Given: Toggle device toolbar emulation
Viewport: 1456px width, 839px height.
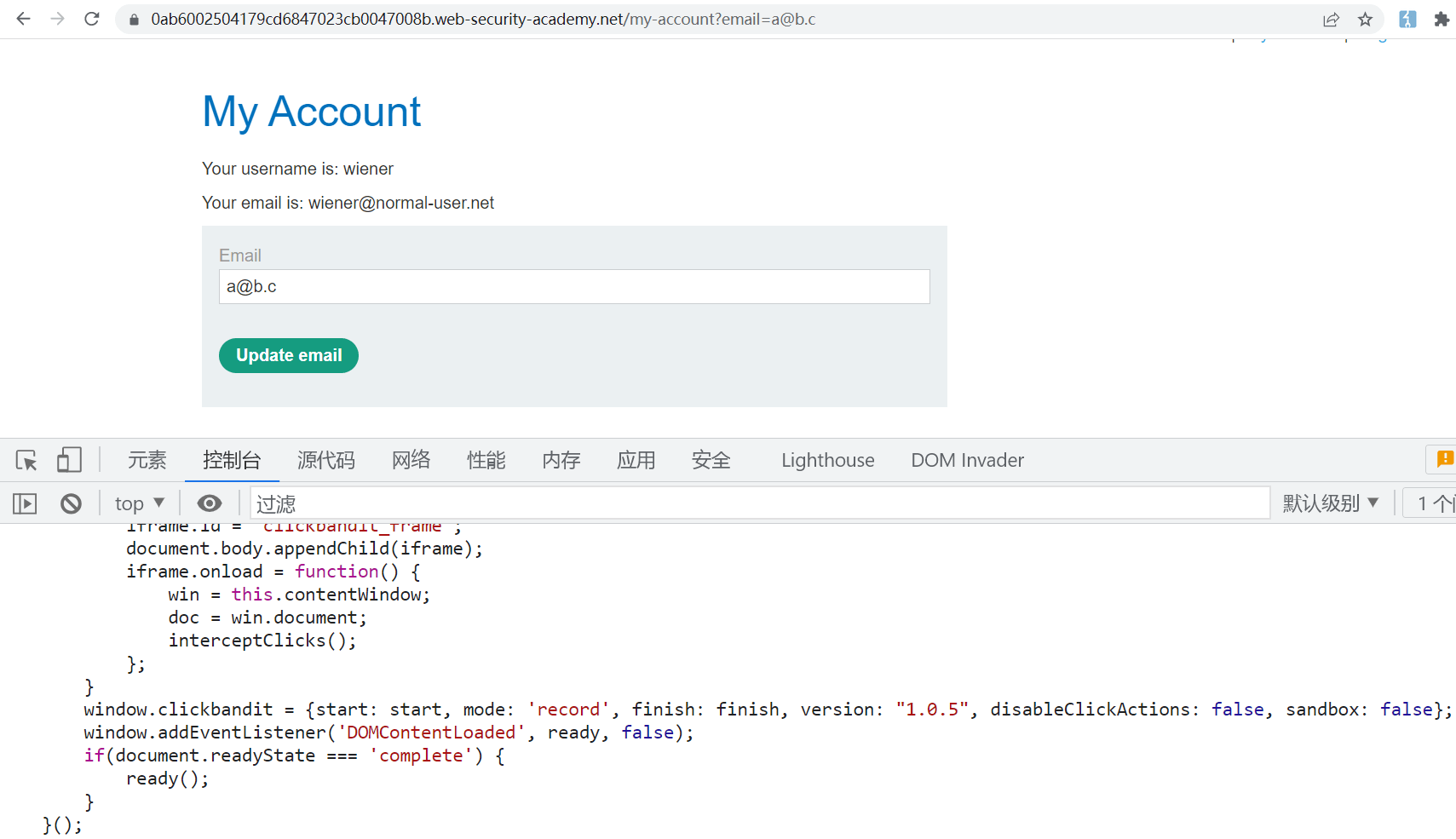Looking at the screenshot, I should pos(69,460).
